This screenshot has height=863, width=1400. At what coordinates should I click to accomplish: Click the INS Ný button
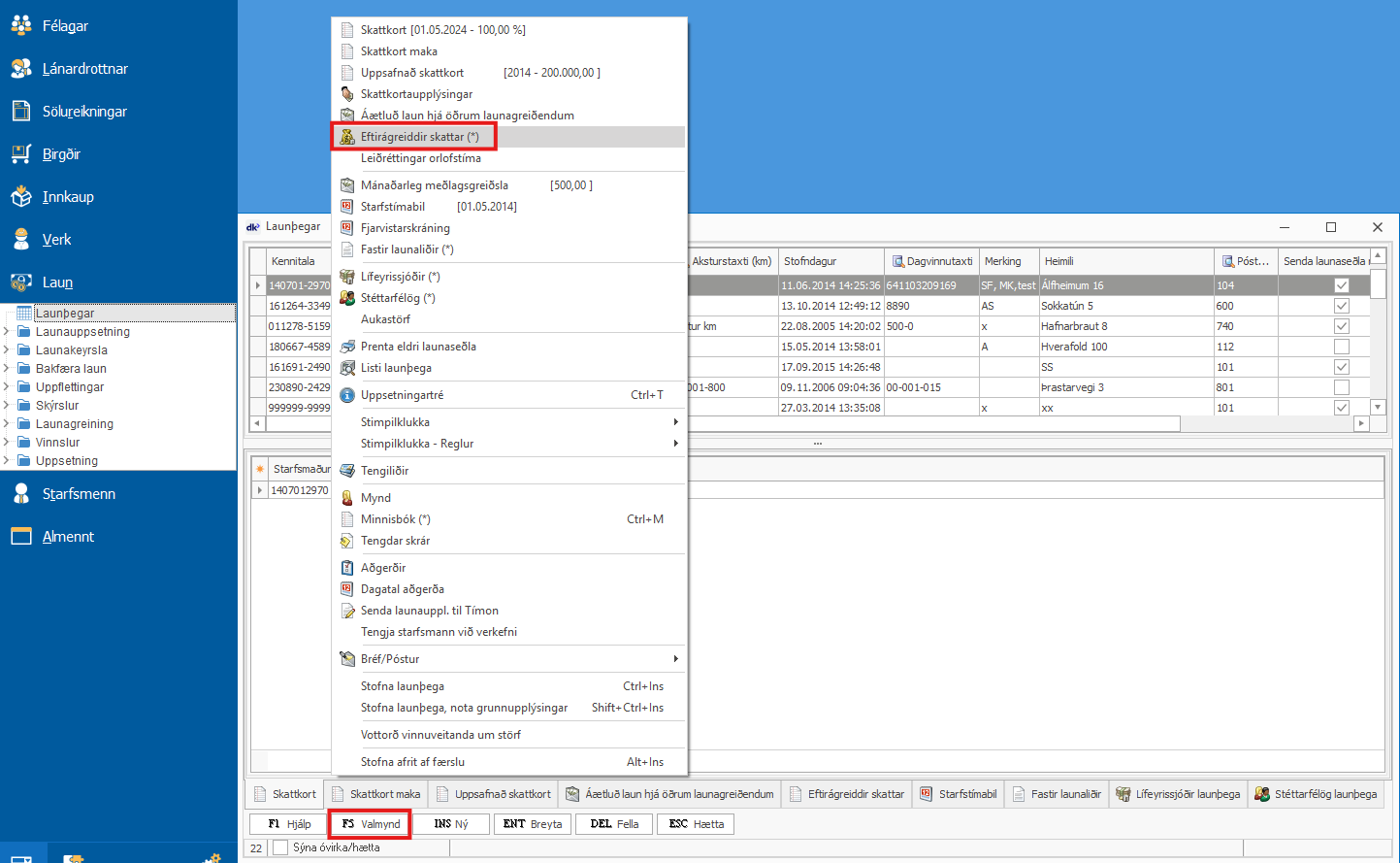point(450,824)
